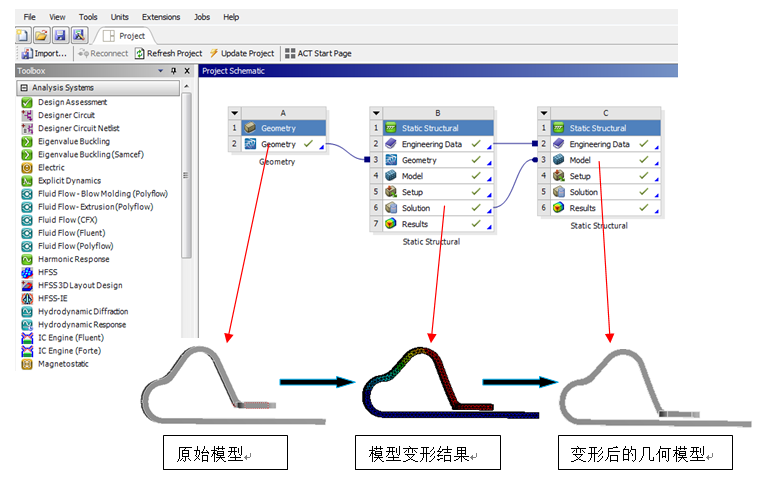Viewport: 761px width, 491px height.
Task: Open the Extensions menu
Action: coord(161,17)
